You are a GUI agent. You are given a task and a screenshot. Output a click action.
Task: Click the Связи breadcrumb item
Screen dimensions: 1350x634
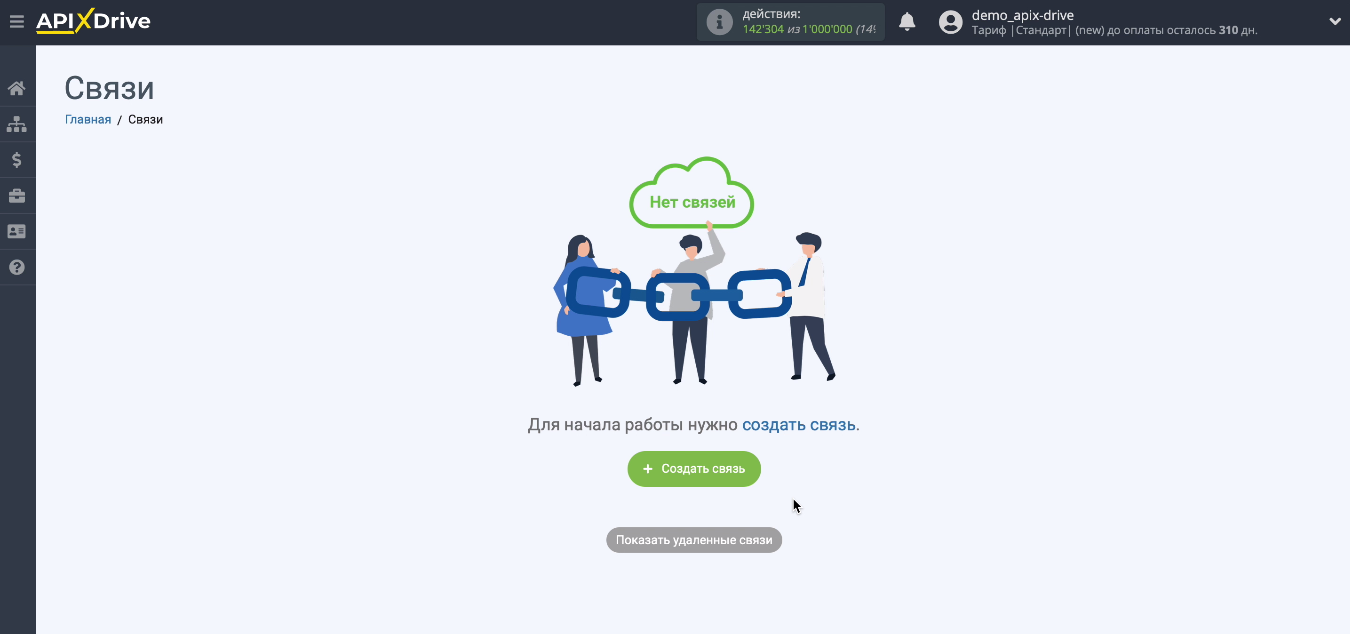click(145, 119)
